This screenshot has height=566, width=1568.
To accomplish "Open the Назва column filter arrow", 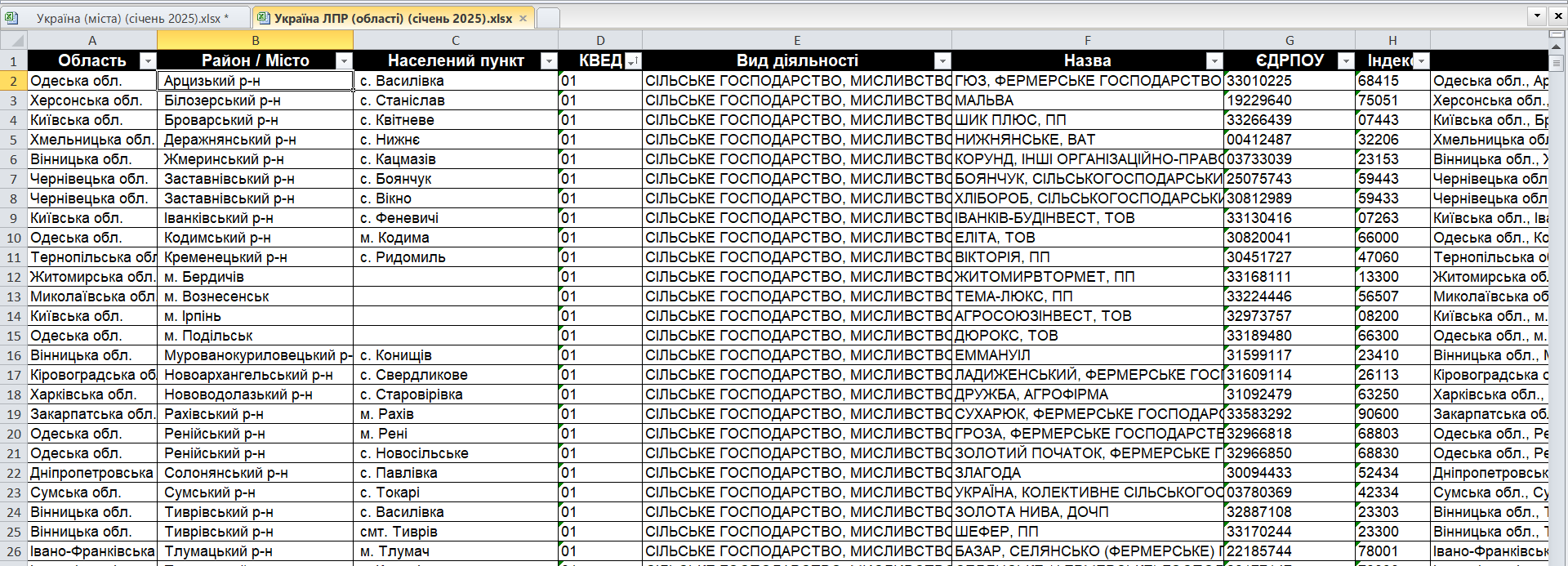I will (1214, 61).
